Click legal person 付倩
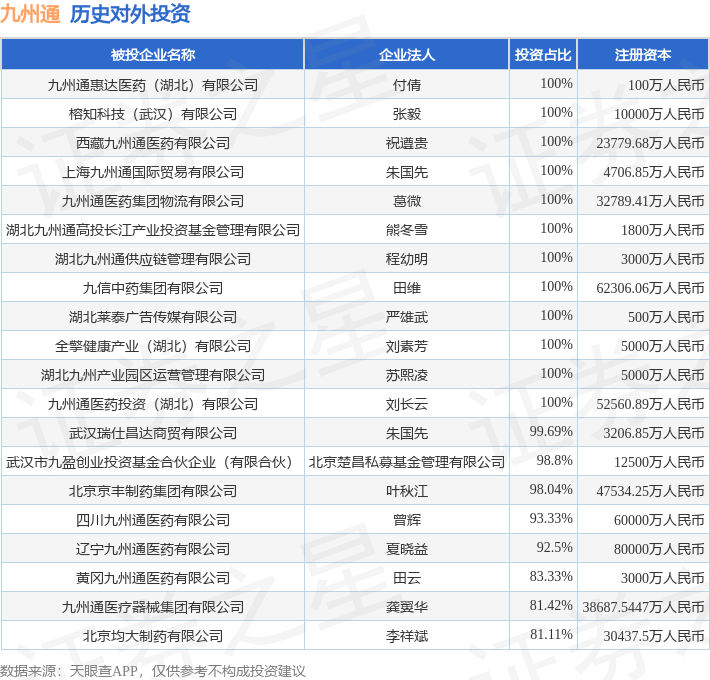This screenshot has width=710, height=680. tap(407, 85)
